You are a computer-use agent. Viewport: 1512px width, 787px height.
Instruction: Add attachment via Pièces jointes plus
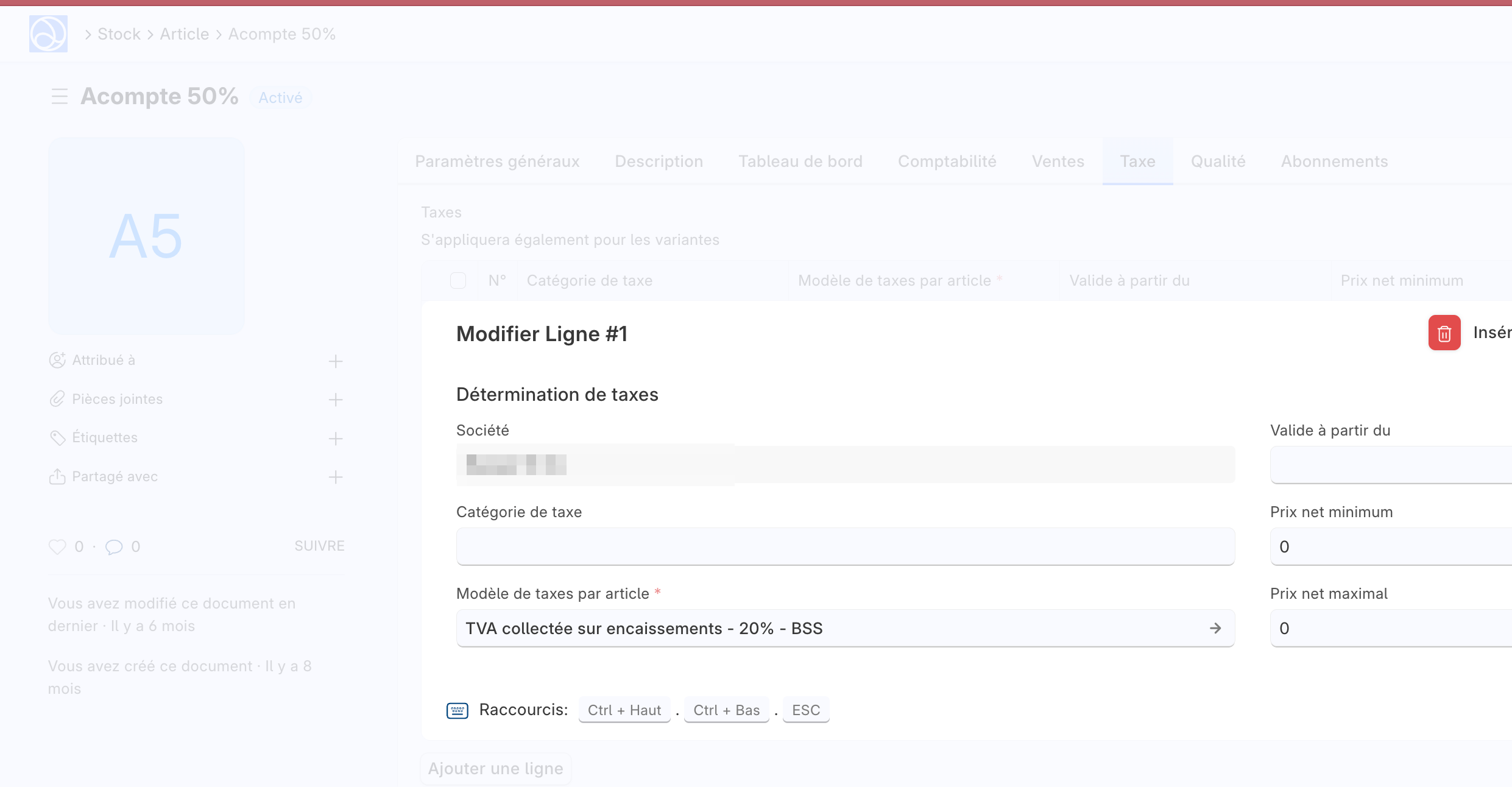coord(335,400)
